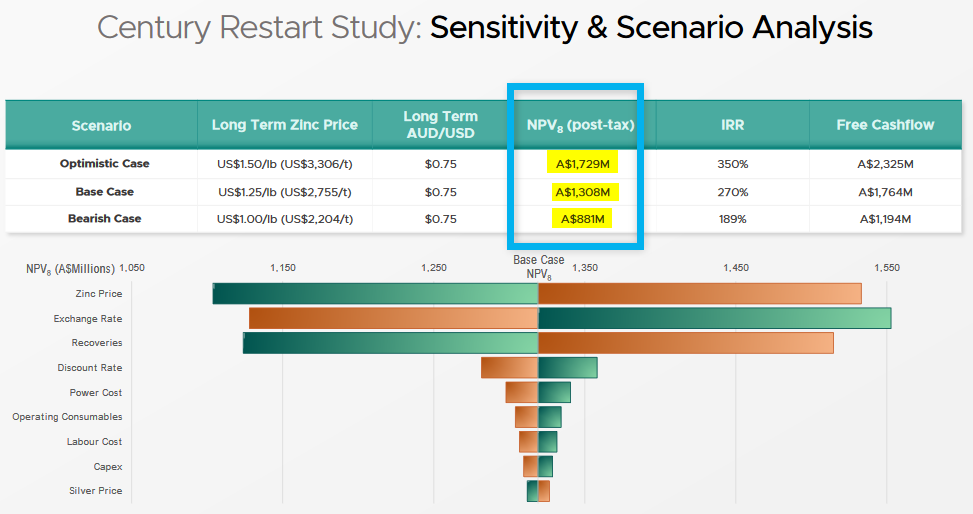Viewport: 973px width, 514px height.
Task: Click the Long Term AUD/USD column header
Action: [440, 125]
